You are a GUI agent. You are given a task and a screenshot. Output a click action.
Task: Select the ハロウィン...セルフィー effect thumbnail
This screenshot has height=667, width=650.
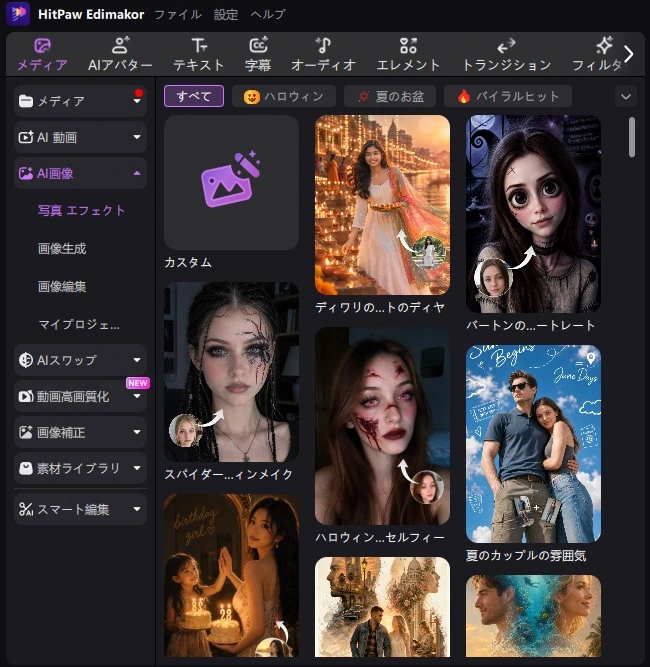[x=382, y=426]
